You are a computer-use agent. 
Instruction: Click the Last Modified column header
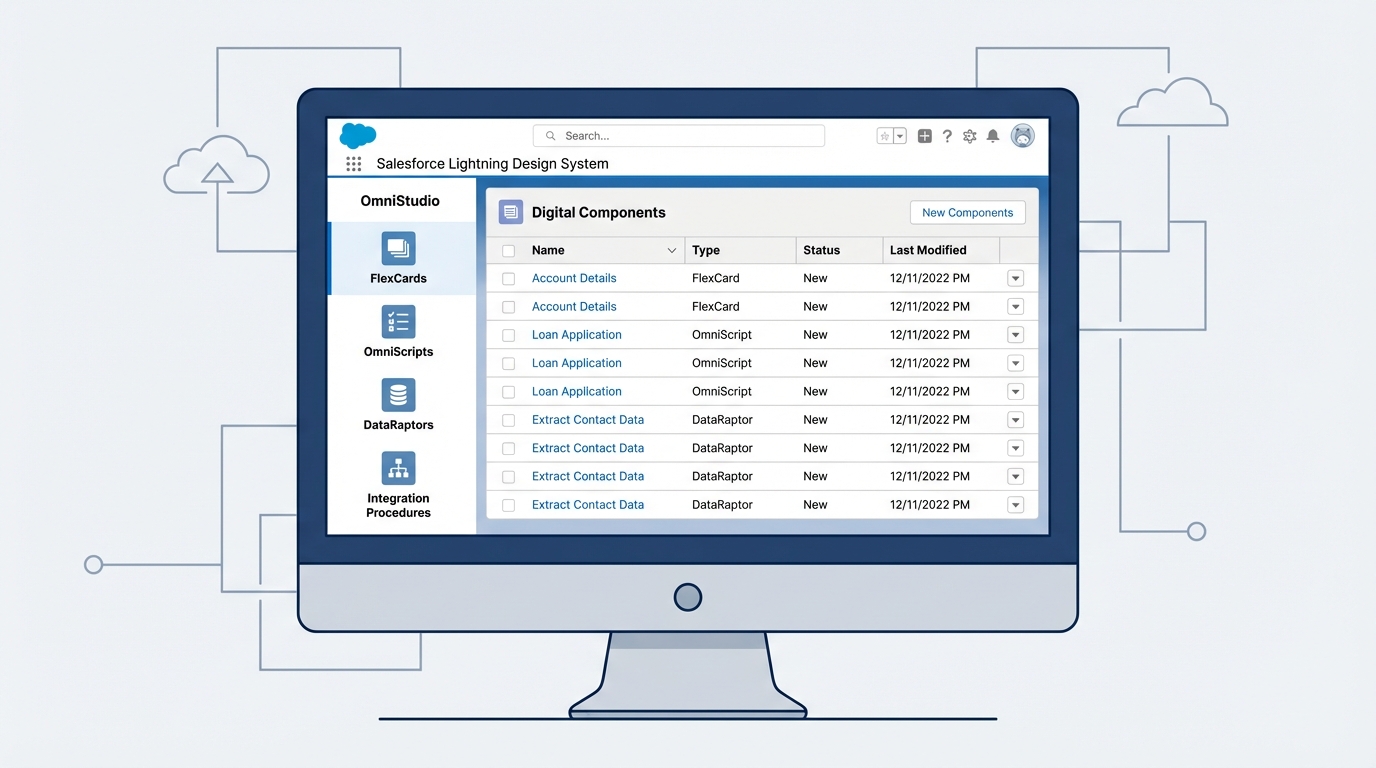point(930,250)
